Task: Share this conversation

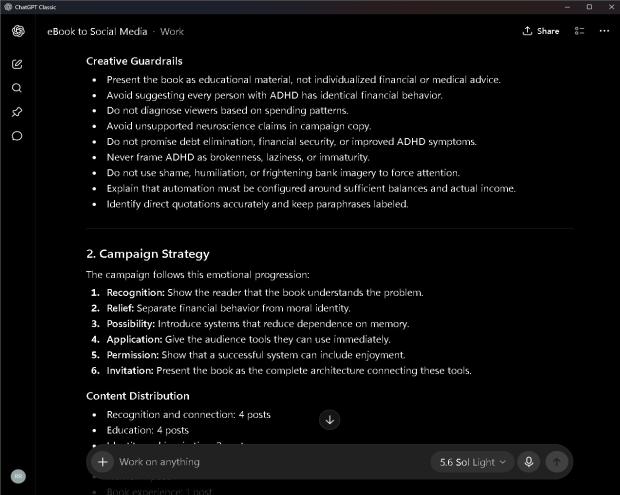Action: (541, 31)
